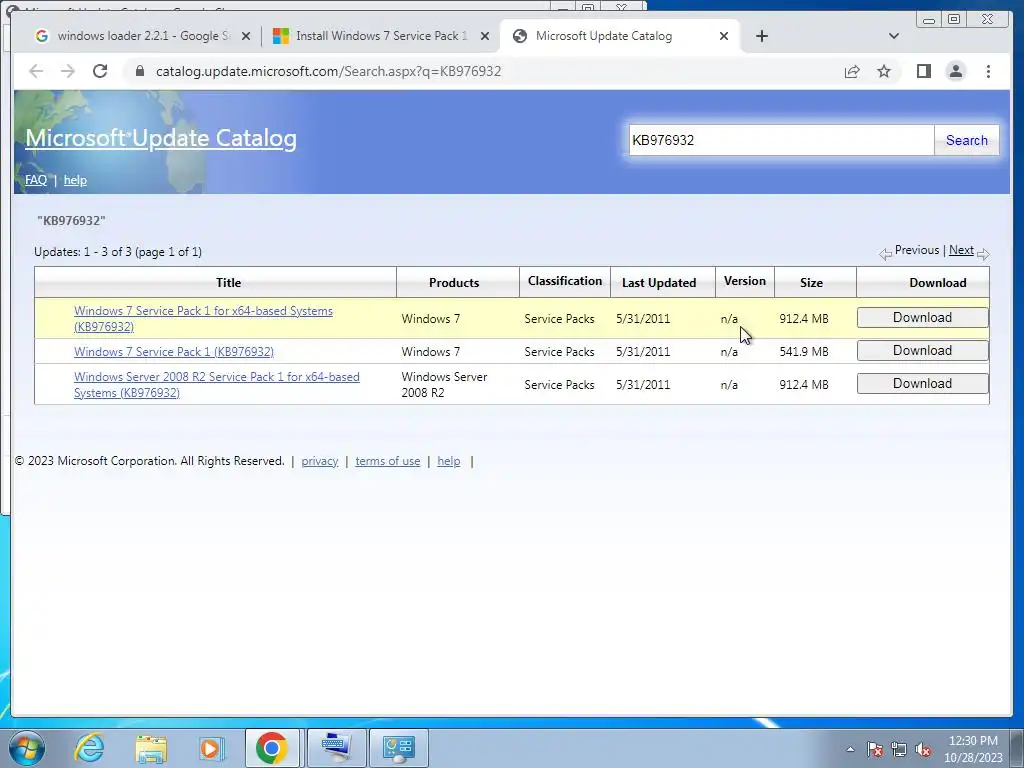Screen dimensions: 1024x768
Task: Download the Windows Server 2008 R2 update
Action: pos(922,383)
